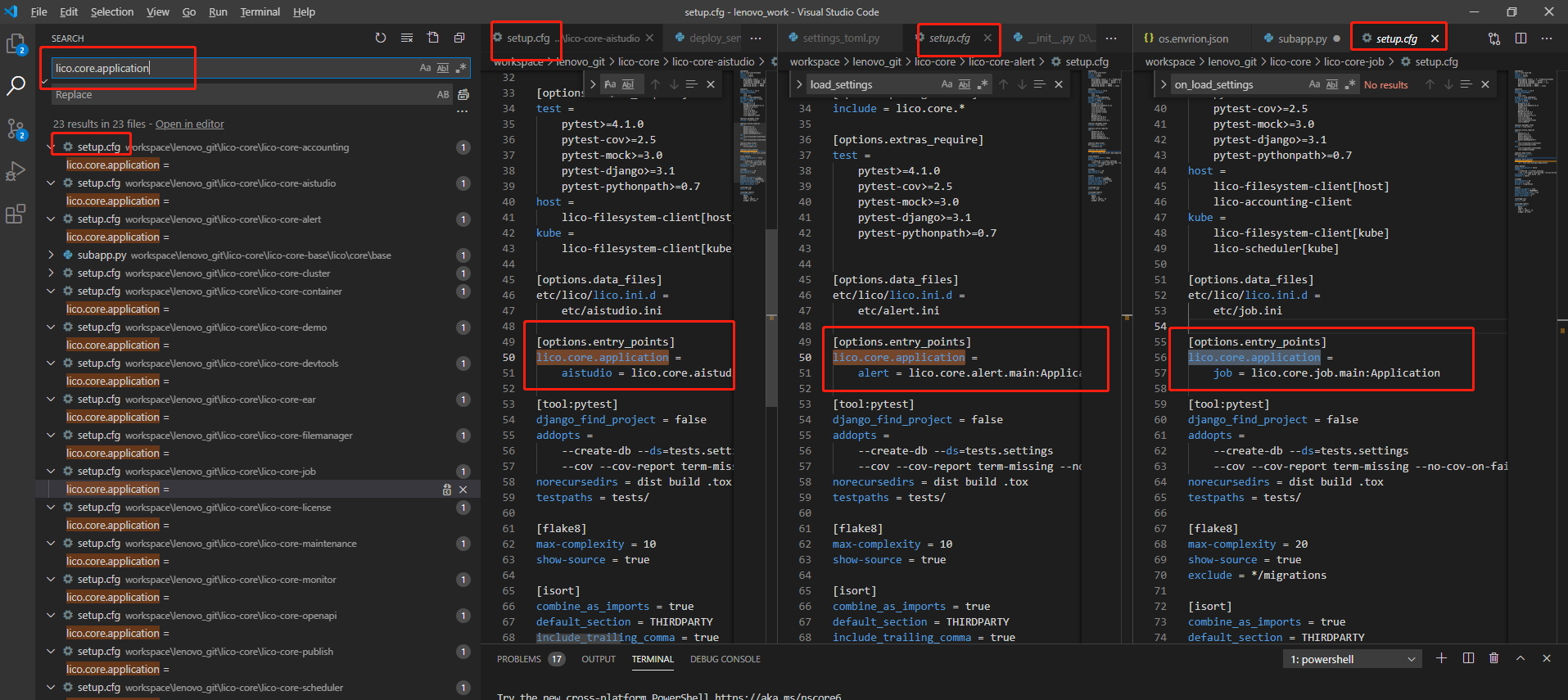Go to previous match in on_load_settings find widget
Screen dimensions: 1568x700
(1430, 84)
